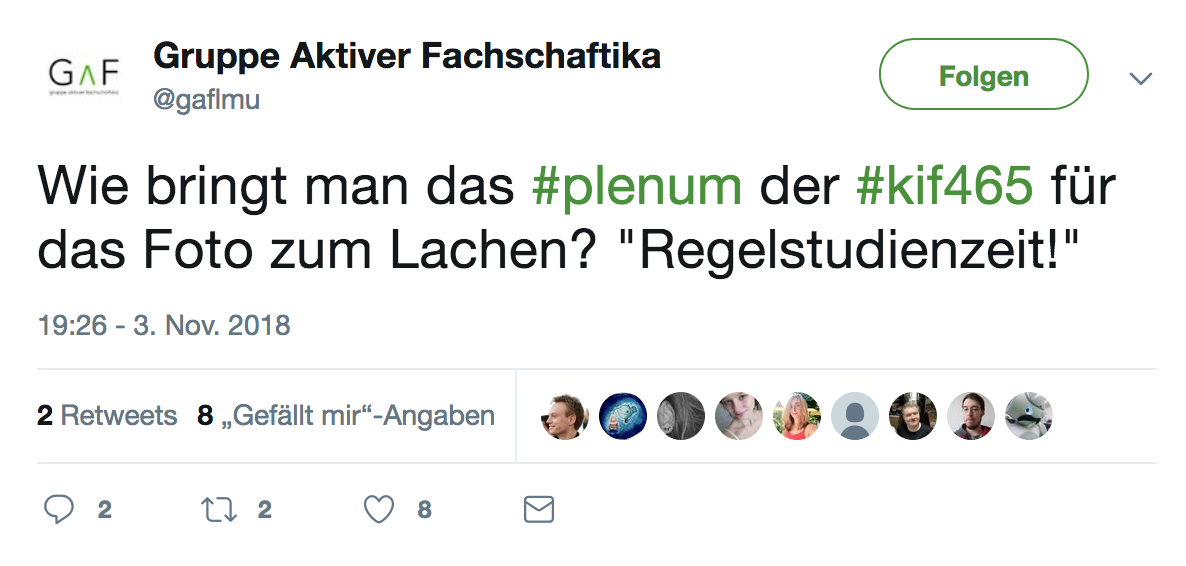Open the #kif465 hashtag
The image size is (1186, 566).
(945, 187)
